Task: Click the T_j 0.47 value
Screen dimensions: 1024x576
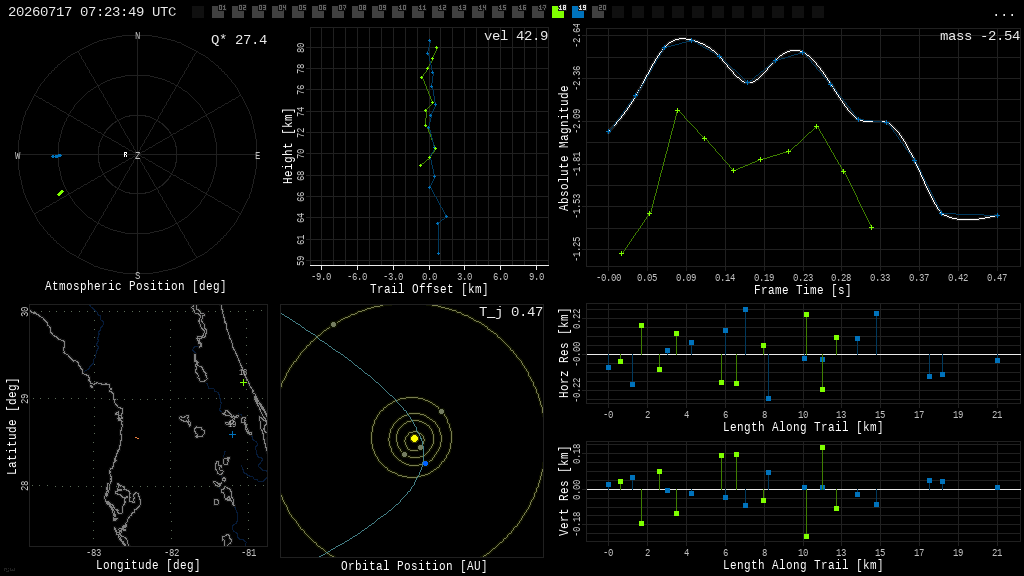Action: (511, 312)
